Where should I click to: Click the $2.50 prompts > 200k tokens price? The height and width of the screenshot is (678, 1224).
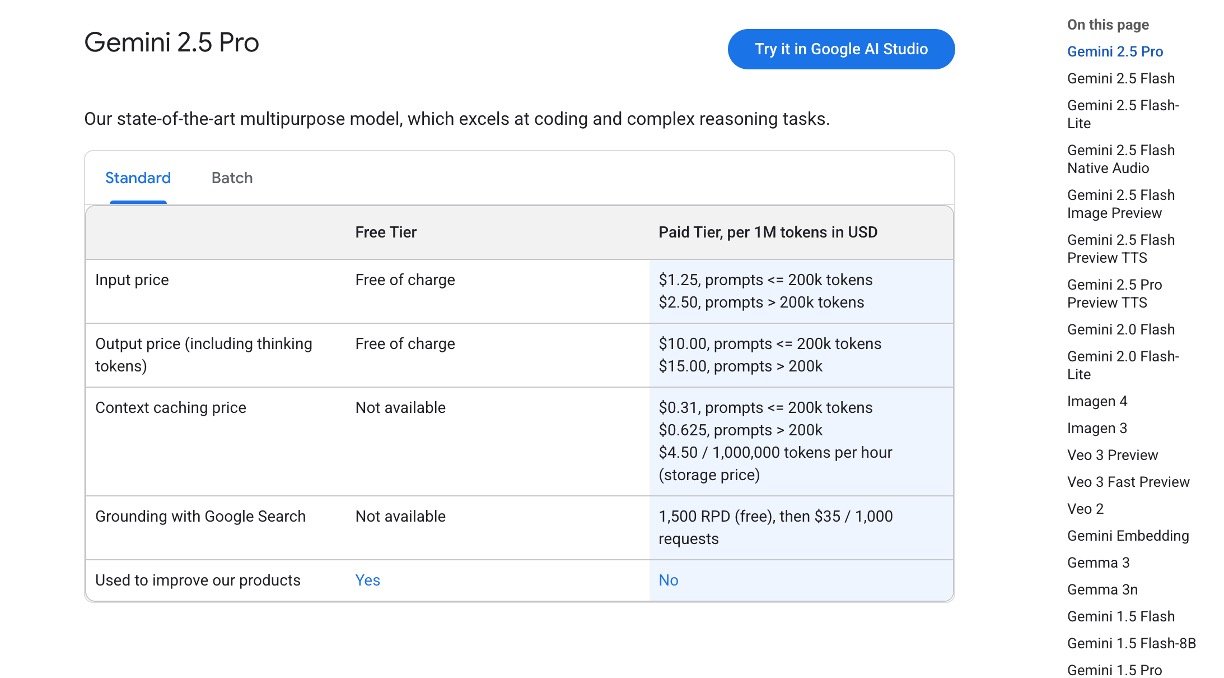(761, 302)
